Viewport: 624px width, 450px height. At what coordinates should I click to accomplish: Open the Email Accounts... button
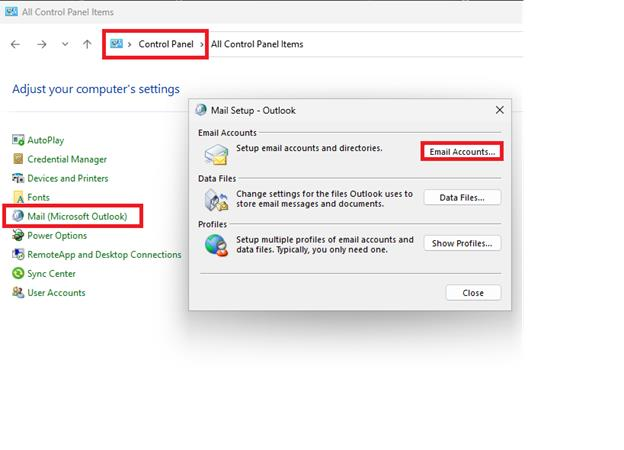click(x=462, y=152)
